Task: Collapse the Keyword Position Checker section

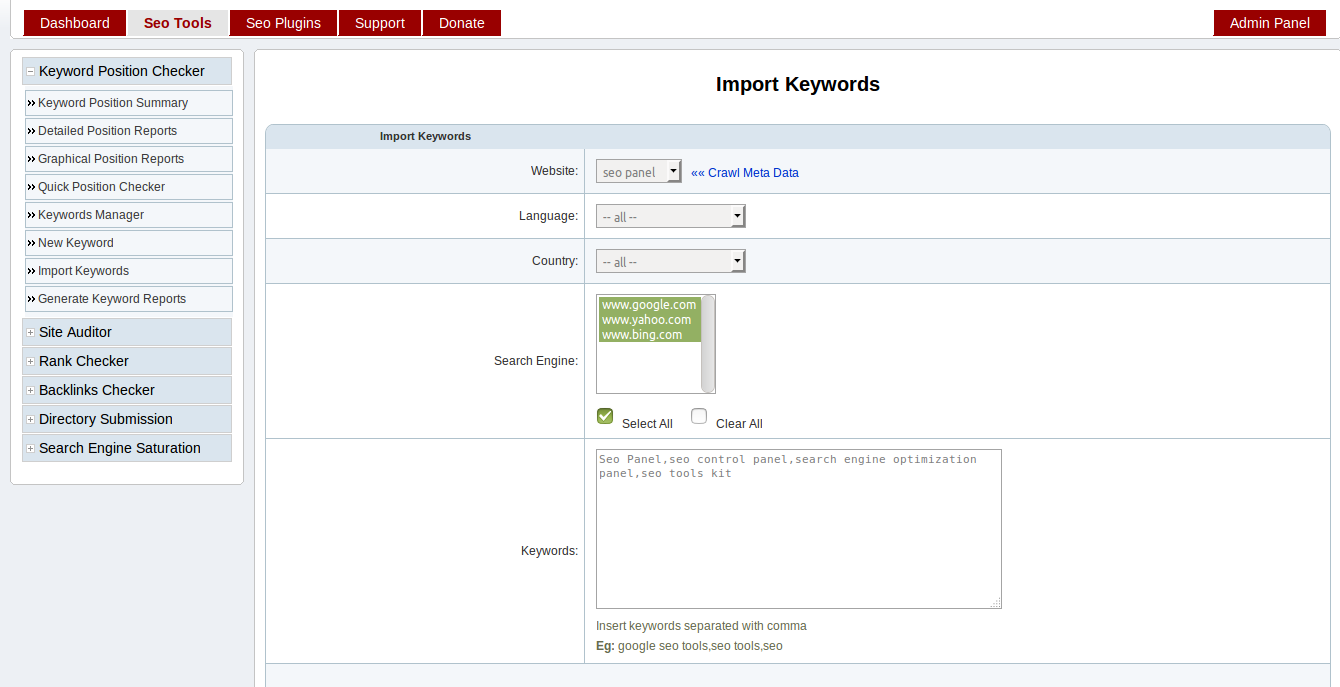Action: point(127,71)
